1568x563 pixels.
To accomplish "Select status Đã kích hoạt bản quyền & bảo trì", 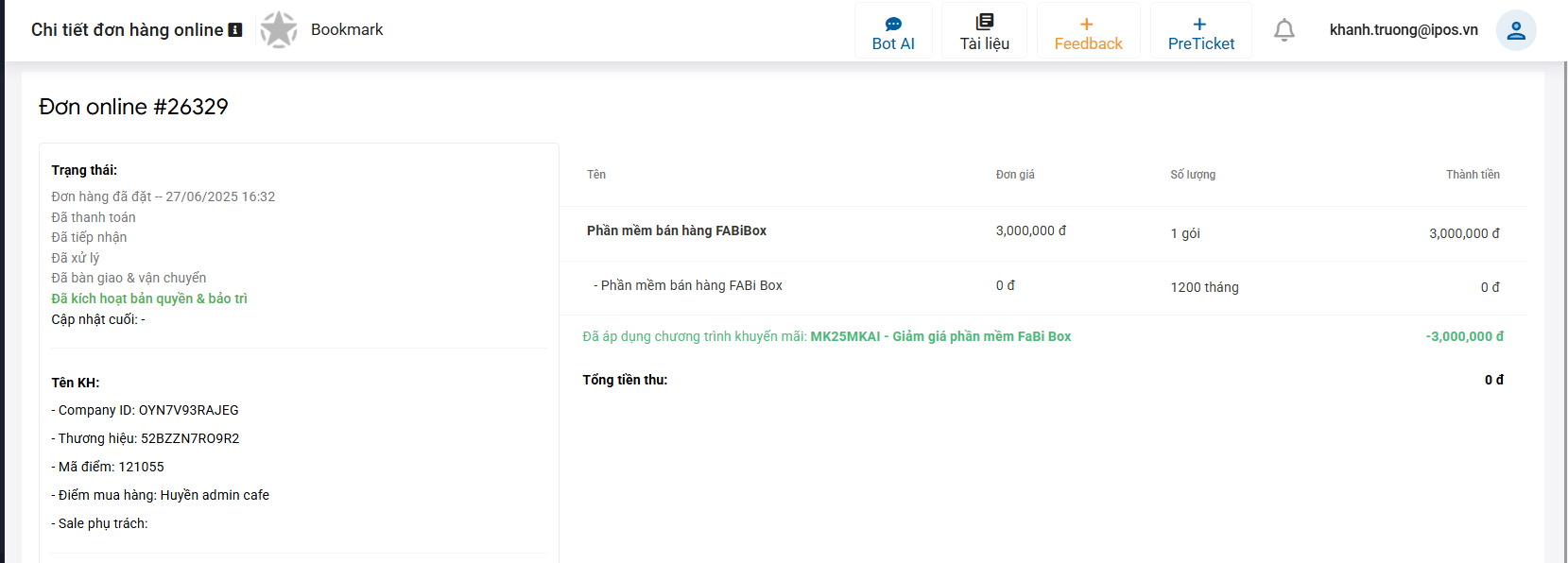I will (x=149, y=299).
